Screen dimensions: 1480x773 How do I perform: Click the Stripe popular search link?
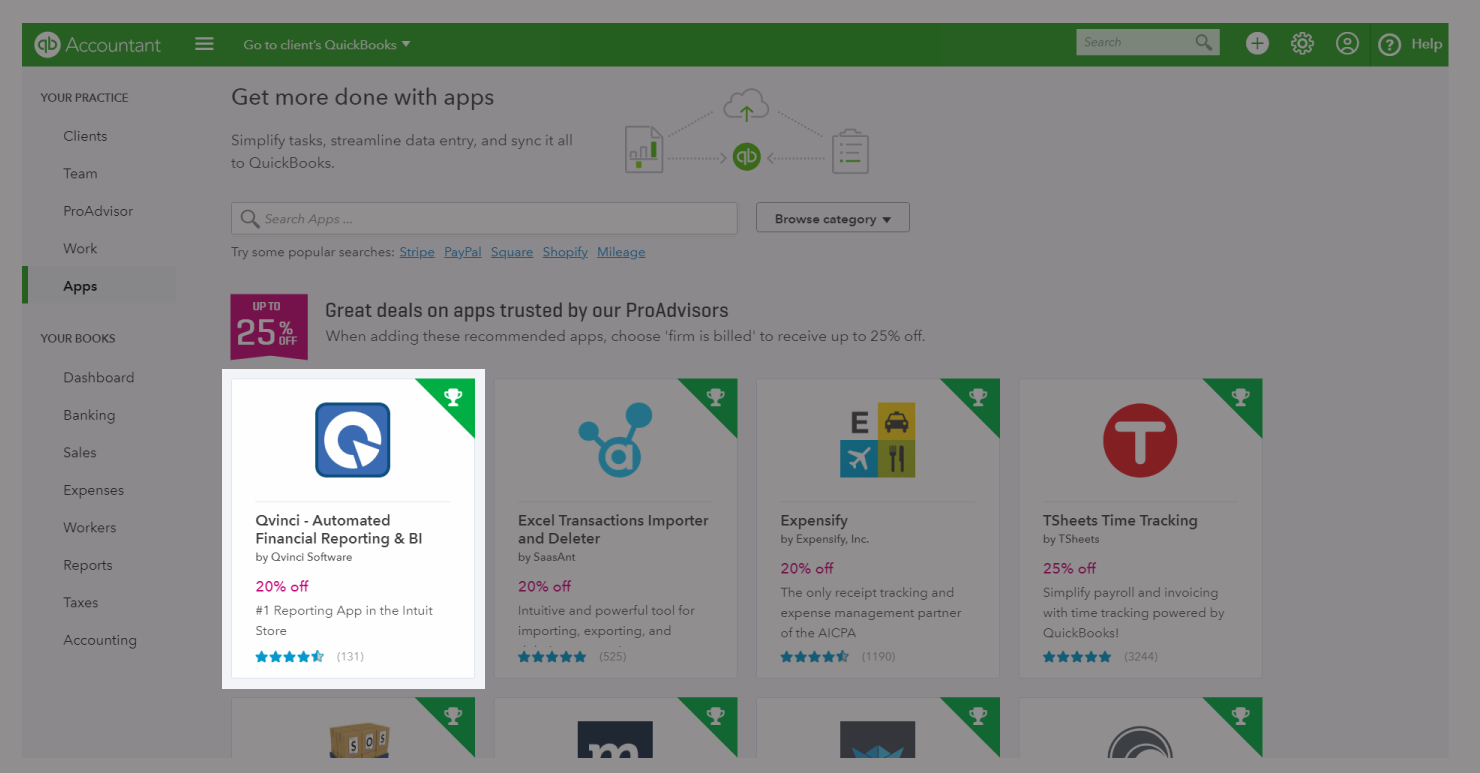[417, 252]
